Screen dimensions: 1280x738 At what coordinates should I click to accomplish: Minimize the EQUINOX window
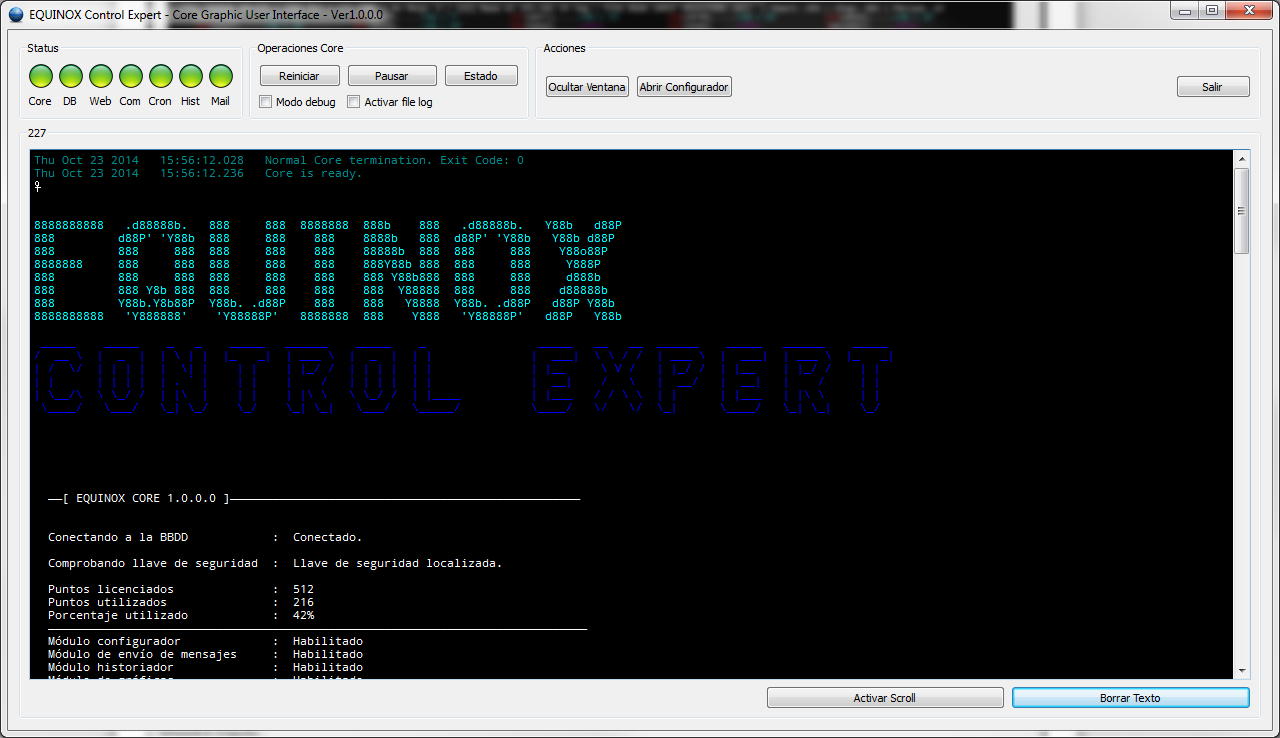click(1184, 10)
